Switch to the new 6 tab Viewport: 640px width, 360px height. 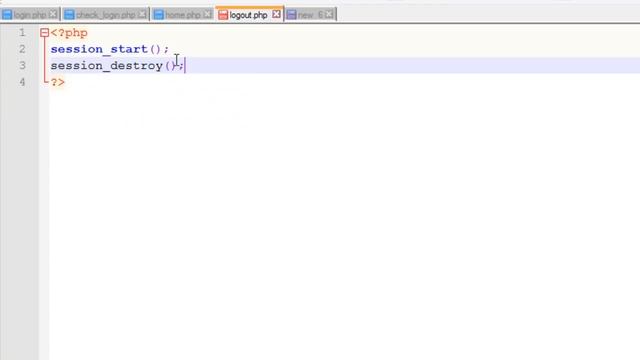pos(310,15)
